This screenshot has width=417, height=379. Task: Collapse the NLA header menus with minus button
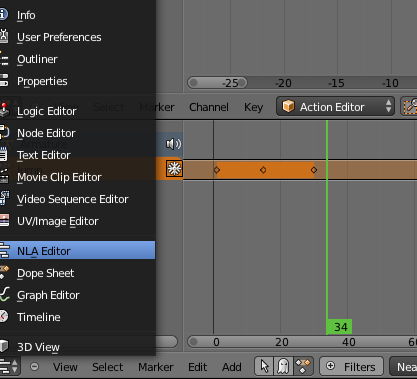pos(34,367)
